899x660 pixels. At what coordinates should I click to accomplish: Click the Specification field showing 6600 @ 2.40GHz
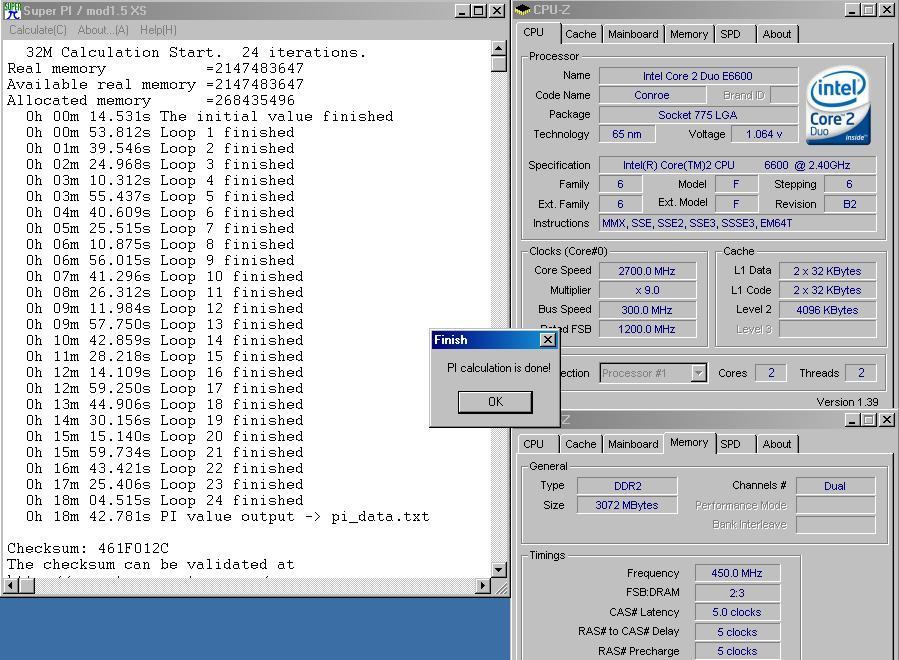tap(737, 165)
